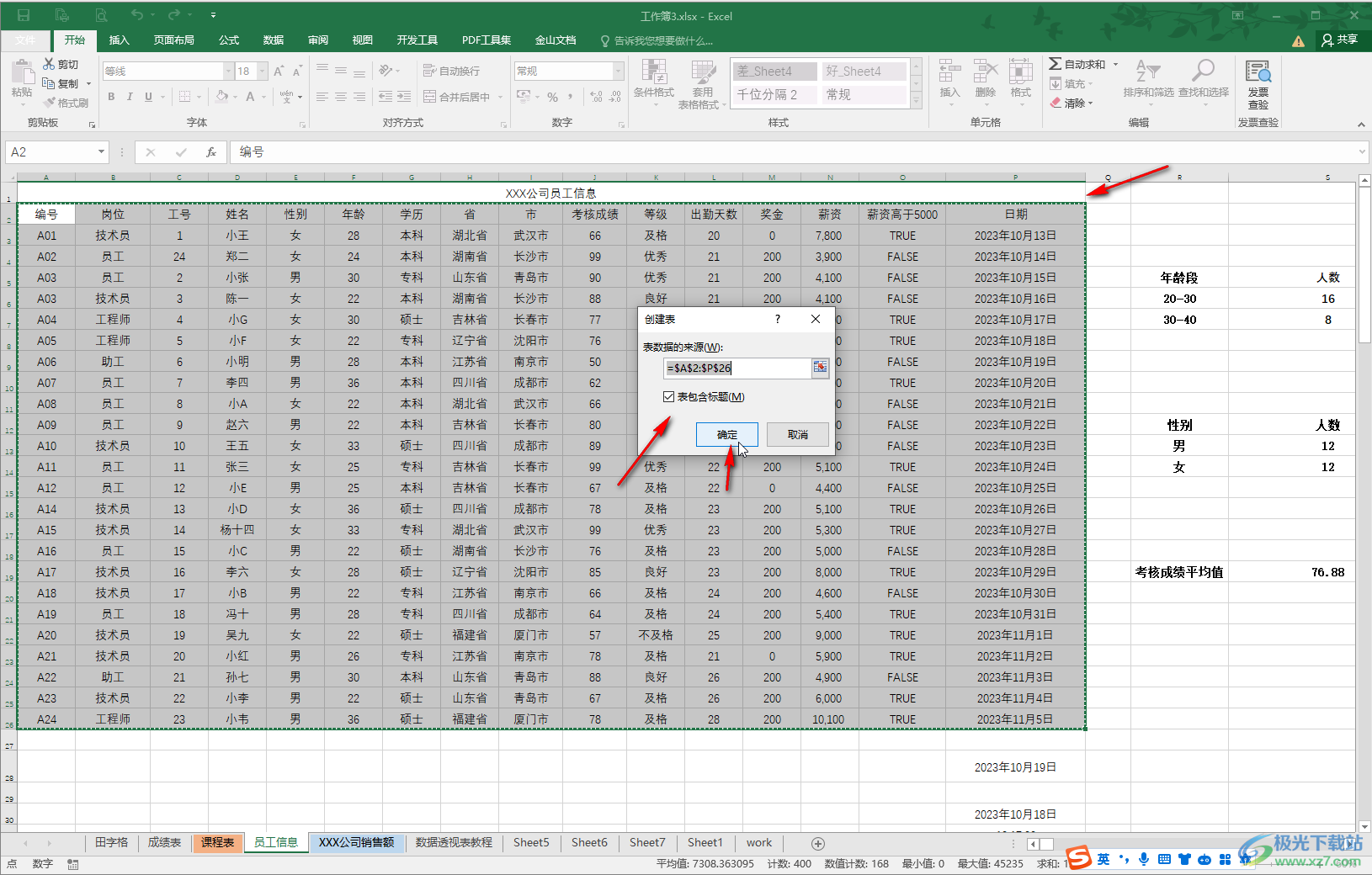
Task: Click the 确定 button in 创建表 dialog
Action: (727, 435)
